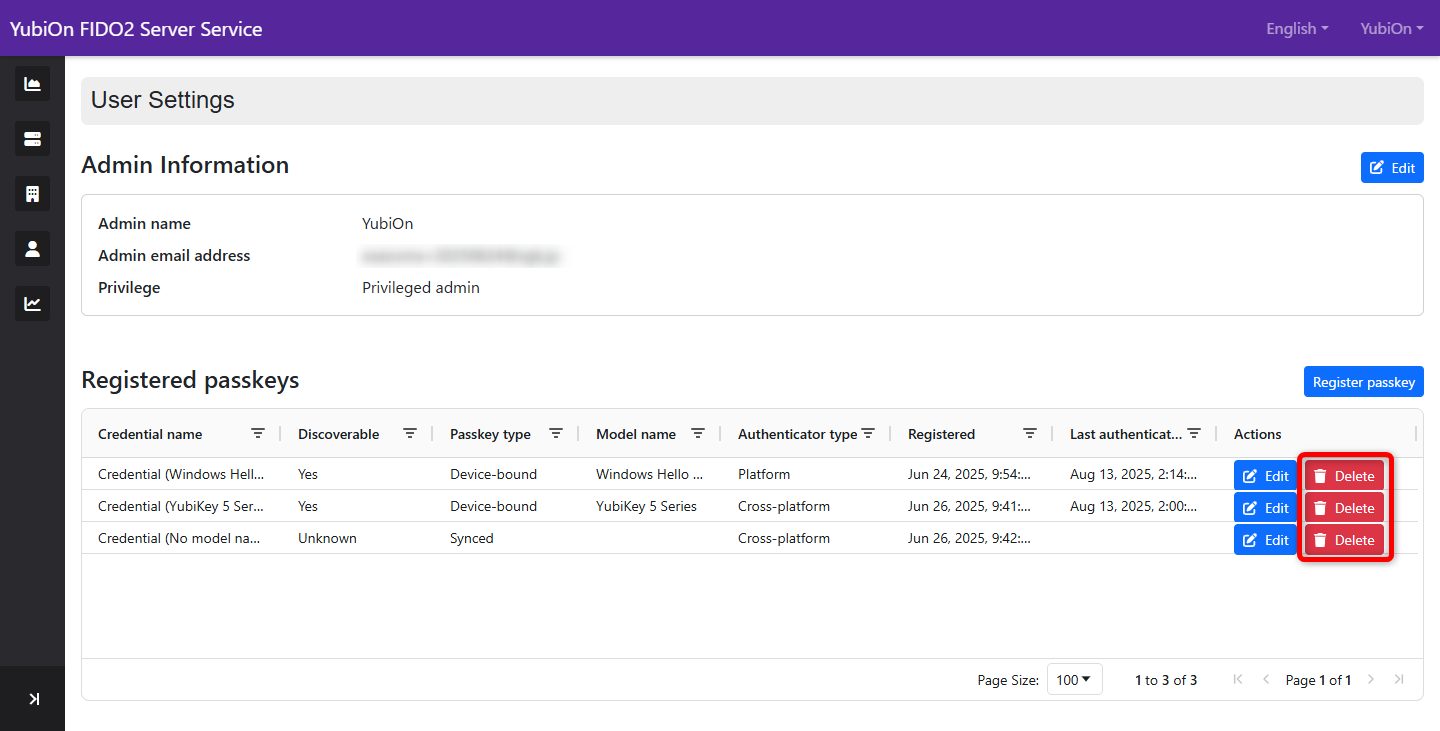Sort by Credential name column header
This screenshot has height=731, width=1440.
tap(150, 434)
